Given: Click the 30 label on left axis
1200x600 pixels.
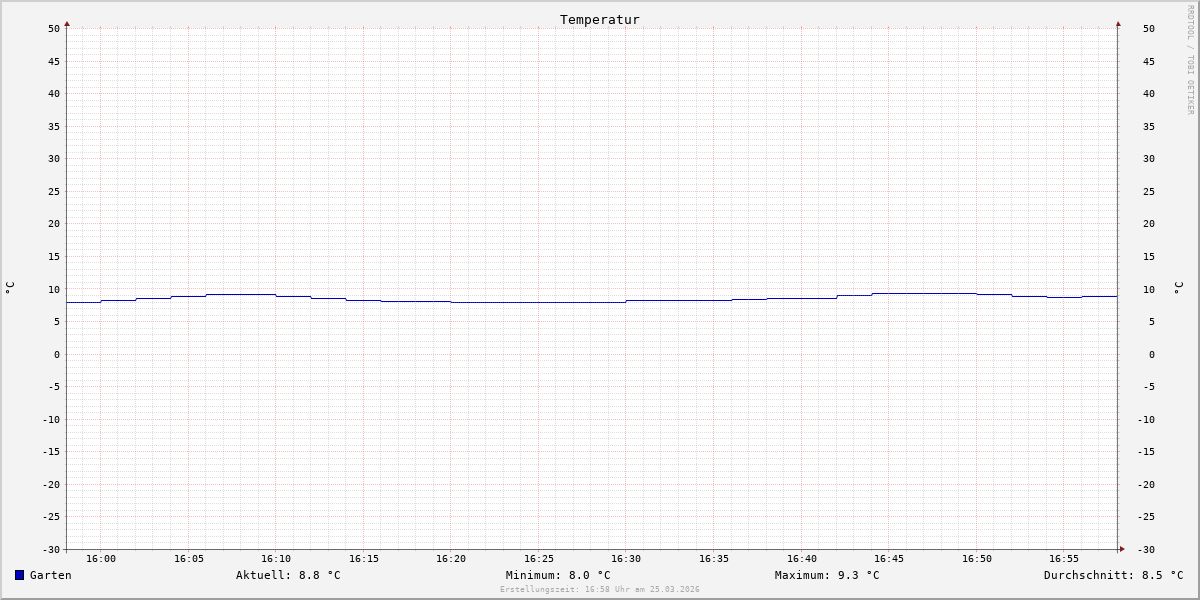Looking at the screenshot, I should coord(54,158).
